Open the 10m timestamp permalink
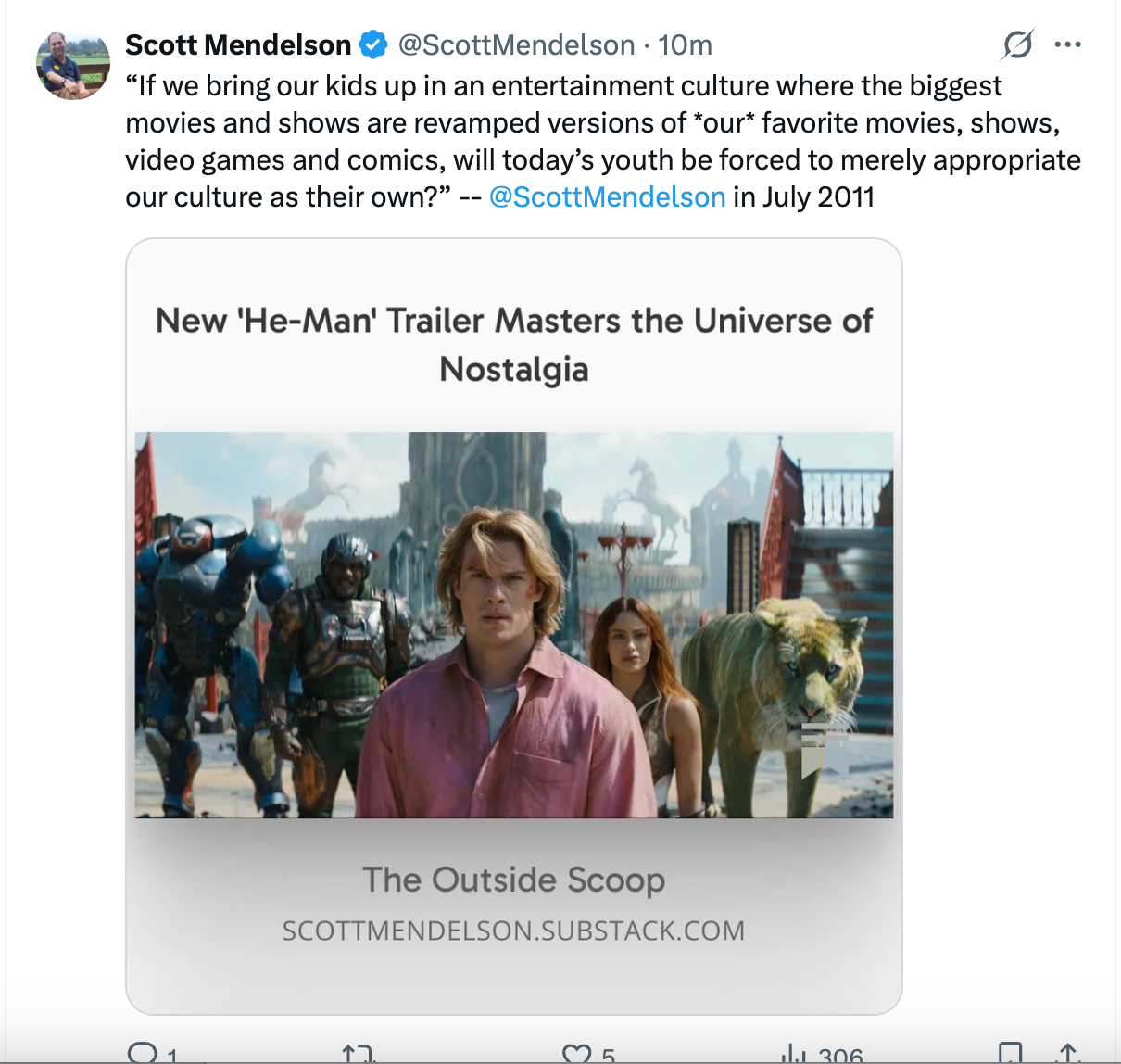This screenshot has height=1064, width=1121. click(686, 44)
